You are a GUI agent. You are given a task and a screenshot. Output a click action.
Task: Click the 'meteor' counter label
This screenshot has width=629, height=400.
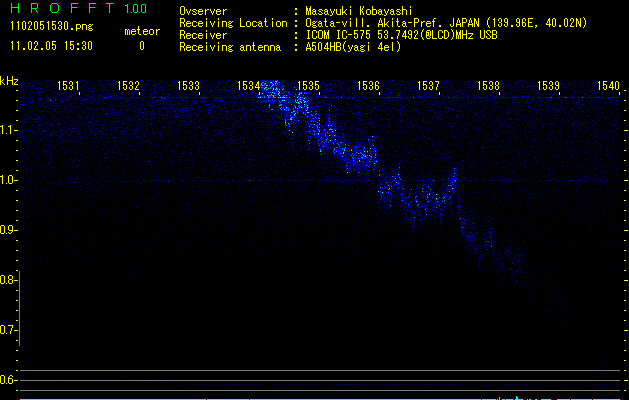pyautogui.click(x=142, y=31)
